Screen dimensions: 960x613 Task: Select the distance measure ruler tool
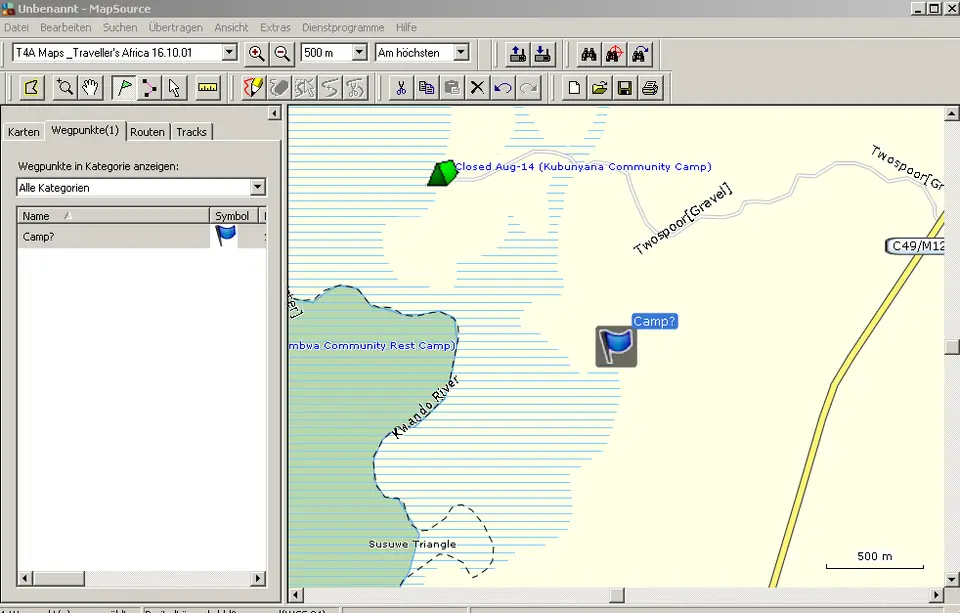[208, 88]
